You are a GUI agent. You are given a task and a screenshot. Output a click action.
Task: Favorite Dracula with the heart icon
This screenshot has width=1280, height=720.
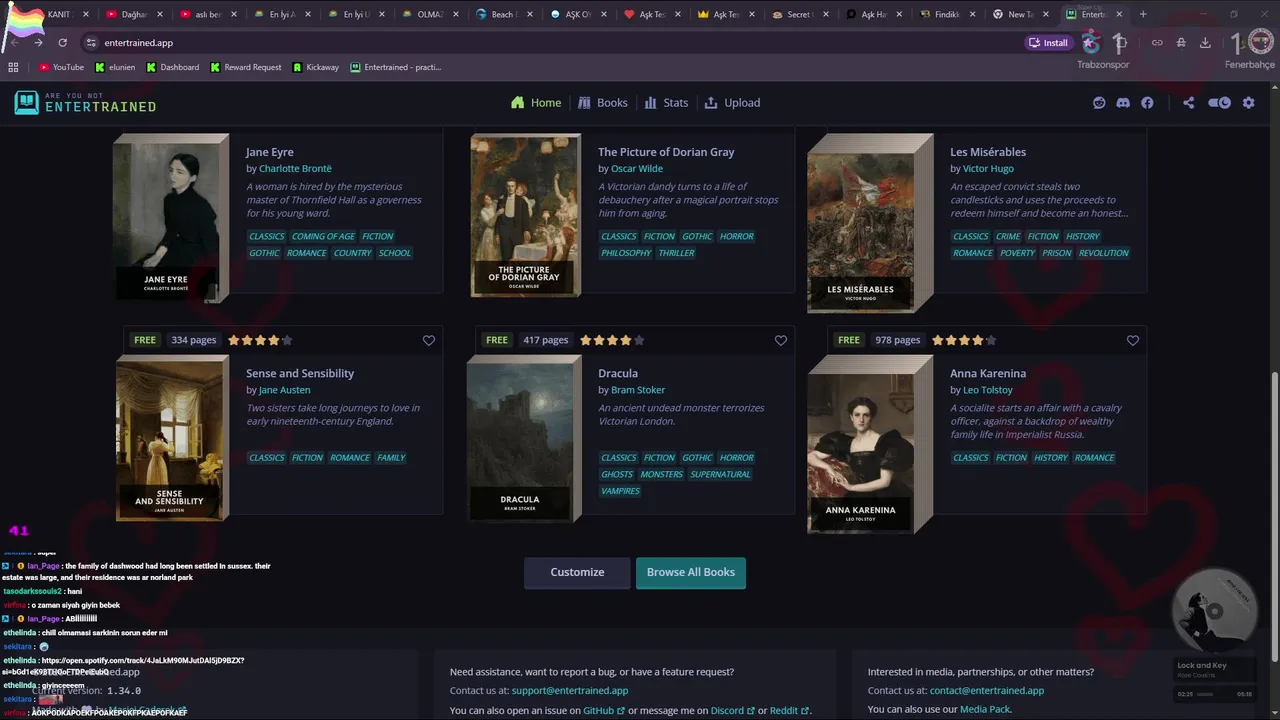(781, 340)
